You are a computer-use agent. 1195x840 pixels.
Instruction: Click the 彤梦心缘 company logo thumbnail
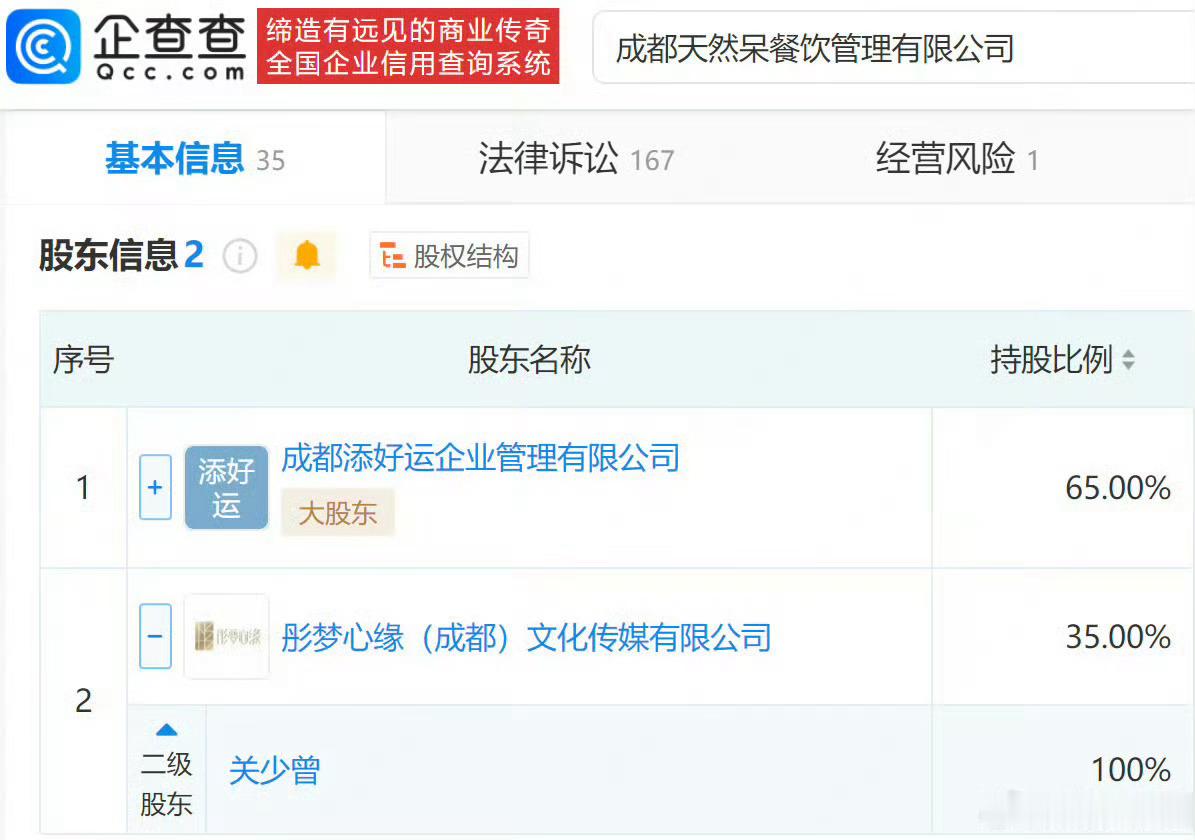[226, 636]
